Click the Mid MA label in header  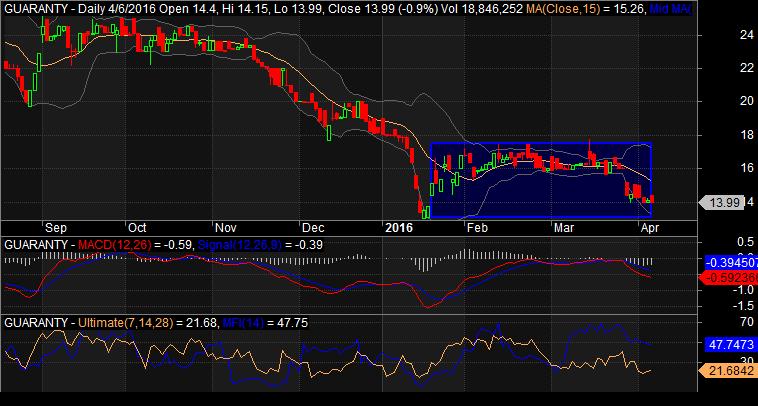pos(671,8)
